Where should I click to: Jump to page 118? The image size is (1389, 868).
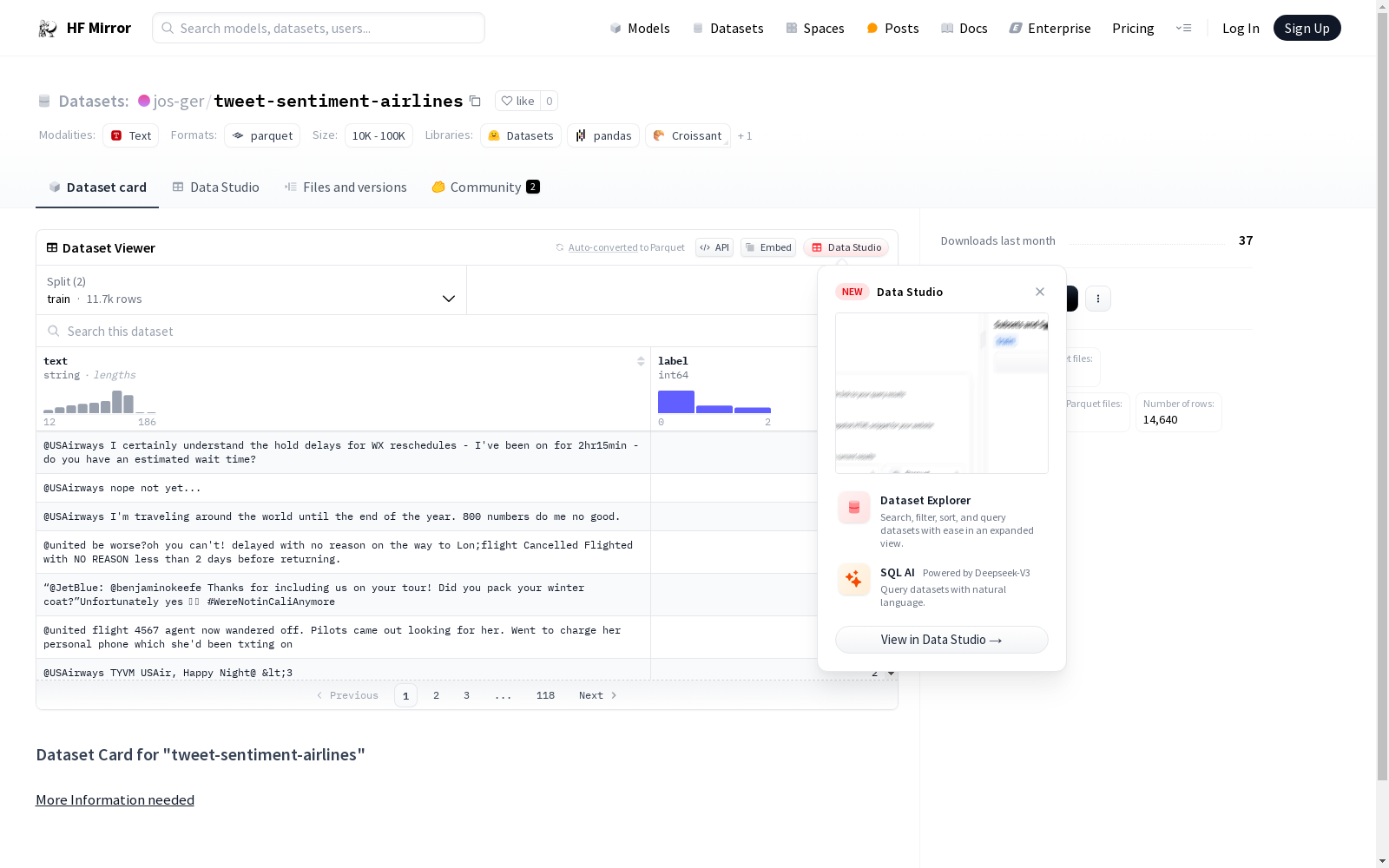pos(545,695)
